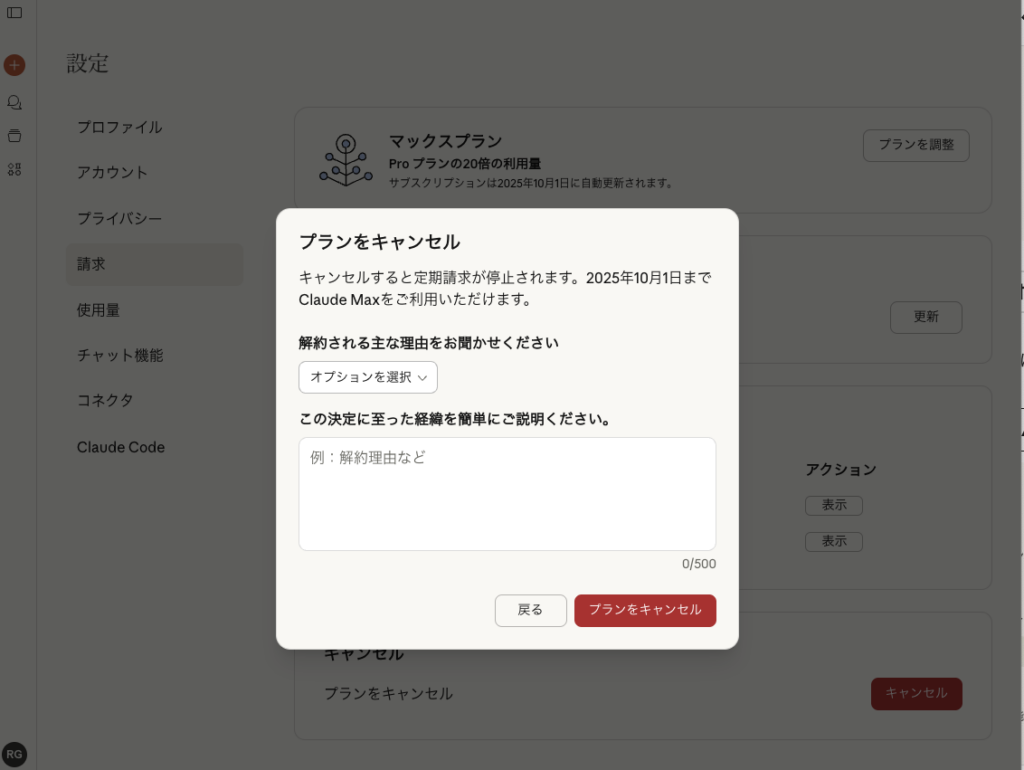Image resolution: width=1024 pixels, height=770 pixels.
Task: Click the 更新 button
Action: tap(925, 317)
